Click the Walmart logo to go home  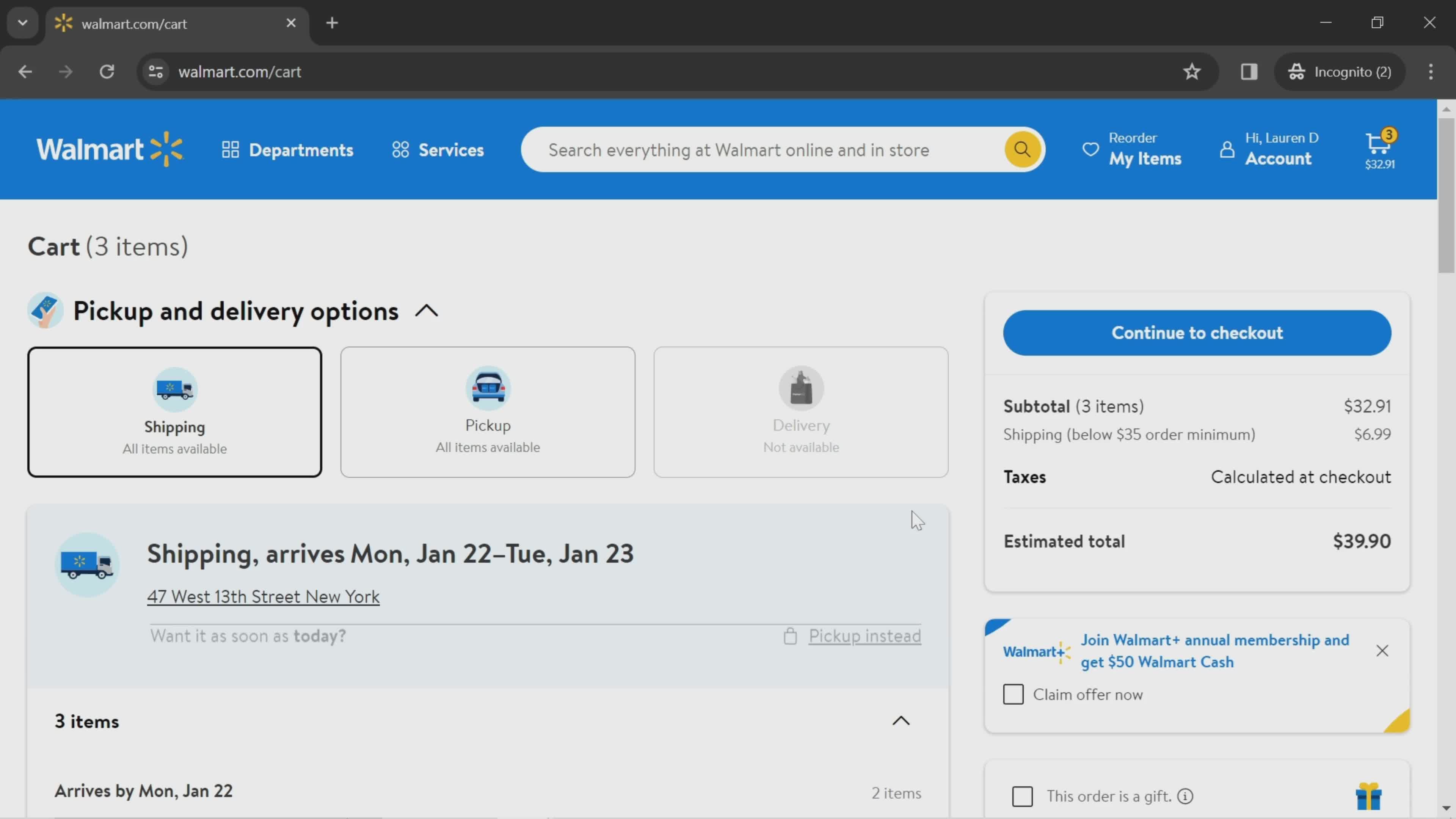(x=110, y=149)
